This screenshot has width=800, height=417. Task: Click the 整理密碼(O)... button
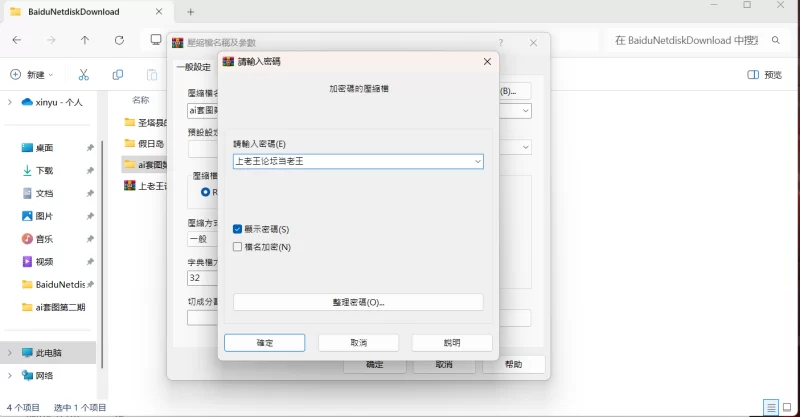pos(358,302)
